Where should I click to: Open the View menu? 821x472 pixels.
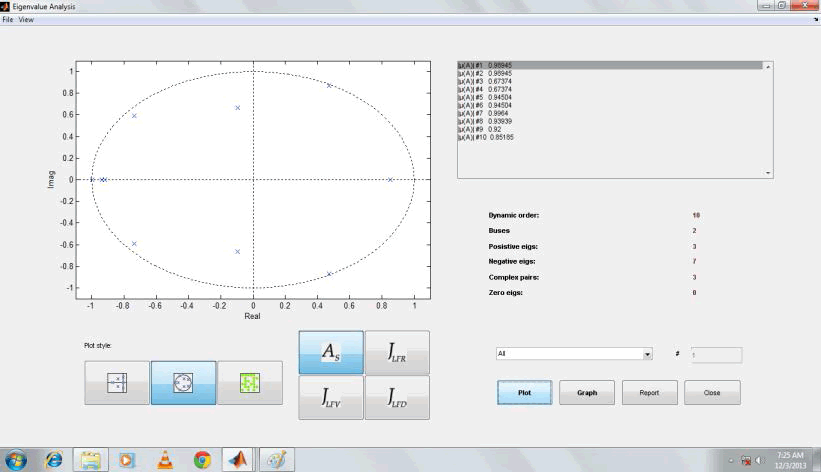(26, 20)
